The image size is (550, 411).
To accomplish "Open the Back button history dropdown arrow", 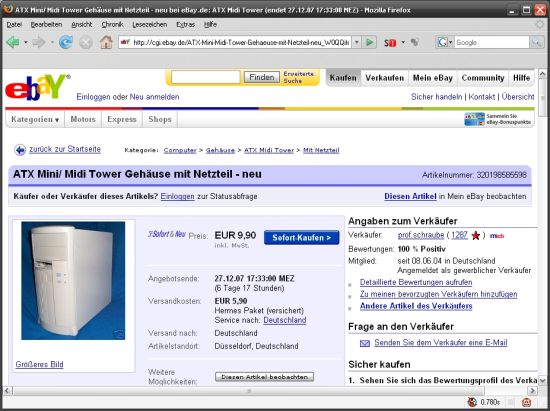I will [26, 42].
